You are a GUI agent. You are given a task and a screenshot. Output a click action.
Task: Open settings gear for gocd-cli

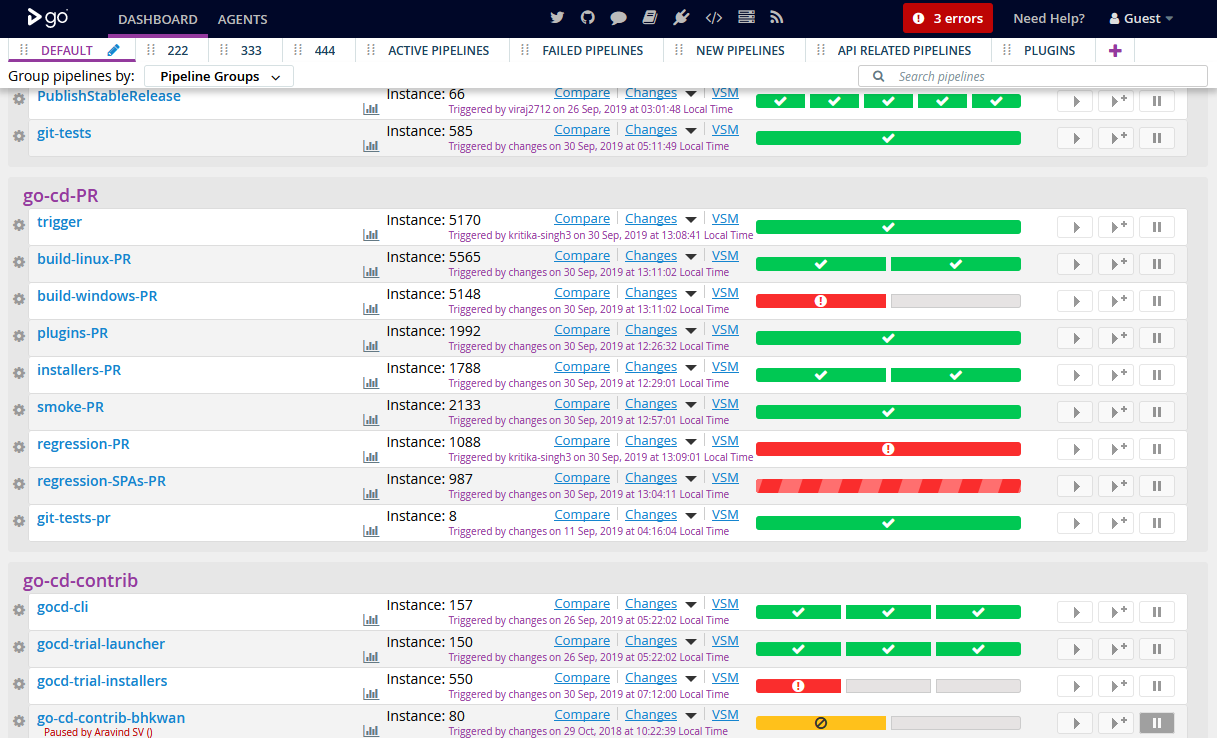pos(18,610)
